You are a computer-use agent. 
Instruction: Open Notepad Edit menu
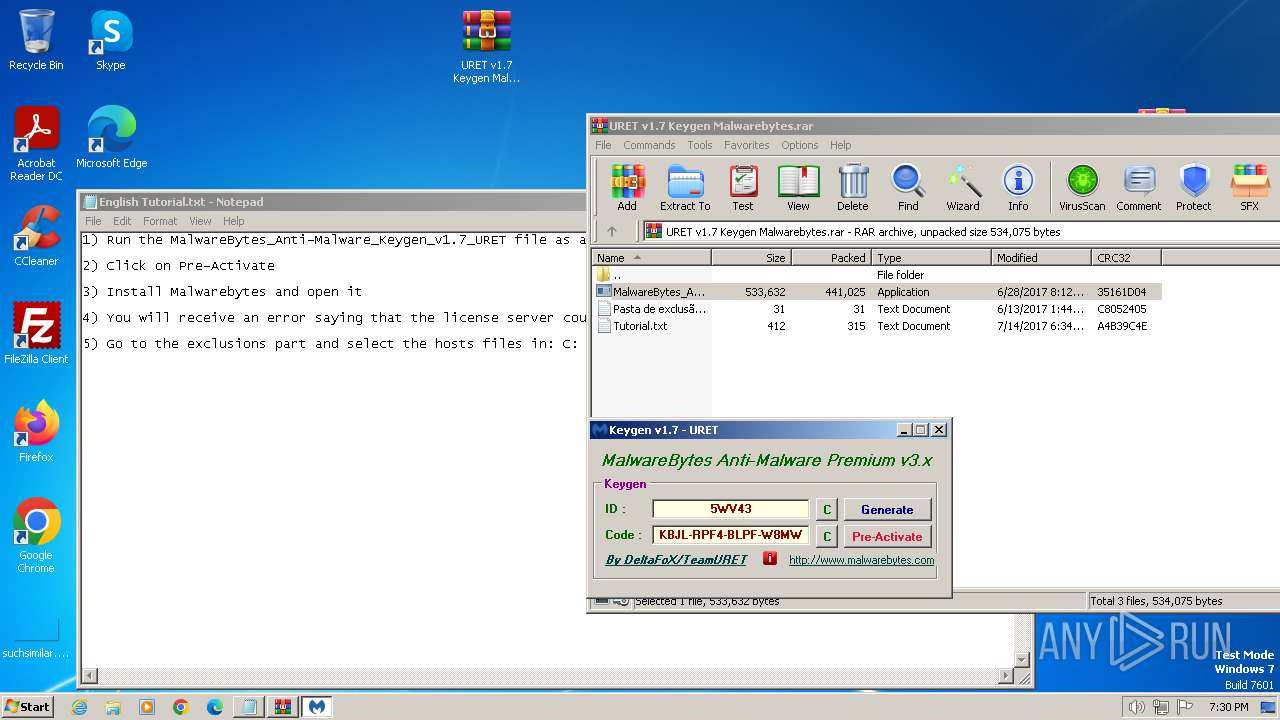122,221
